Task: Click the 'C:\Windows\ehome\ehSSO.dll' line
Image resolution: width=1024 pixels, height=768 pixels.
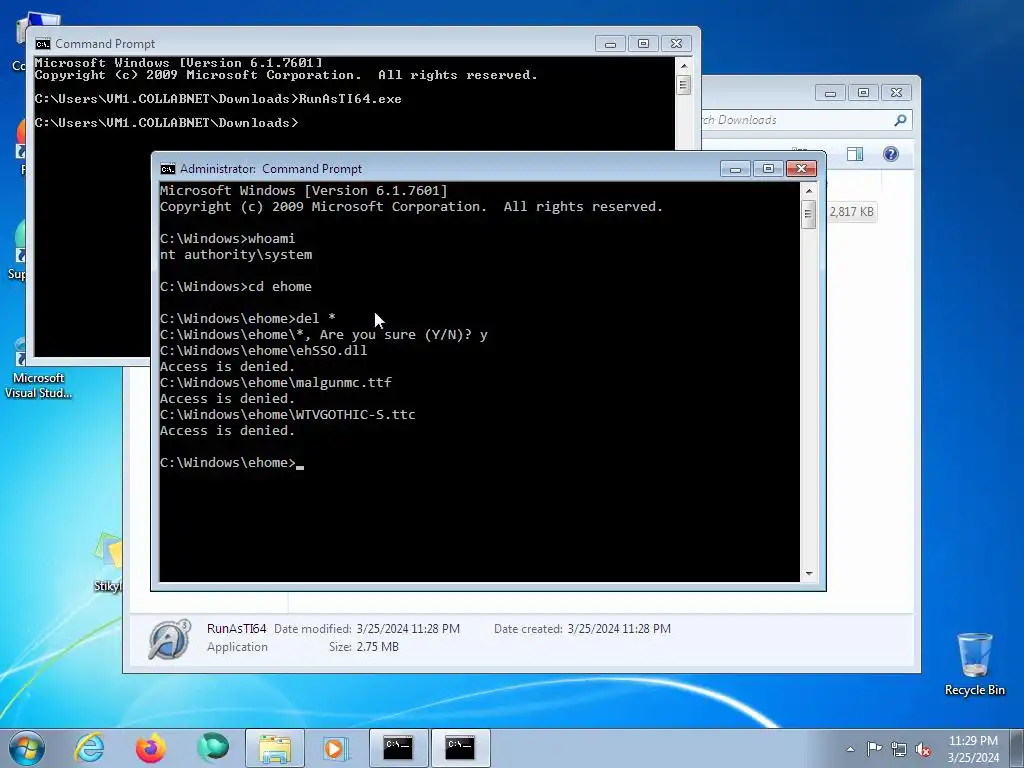Action: (x=264, y=351)
